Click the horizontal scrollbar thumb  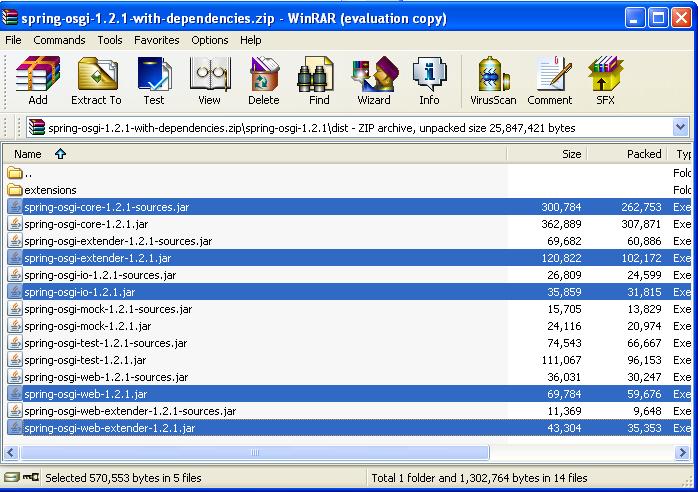tap(255, 453)
